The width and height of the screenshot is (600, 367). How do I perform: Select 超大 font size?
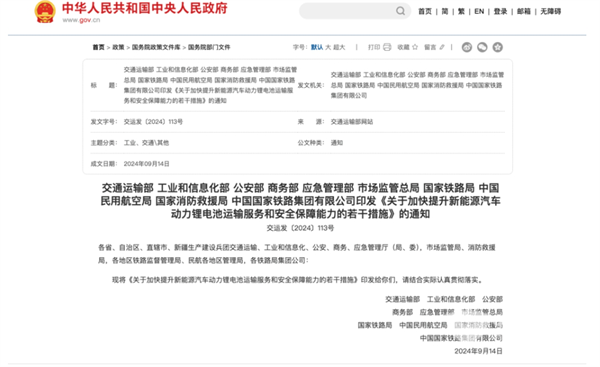pos(339,47)
